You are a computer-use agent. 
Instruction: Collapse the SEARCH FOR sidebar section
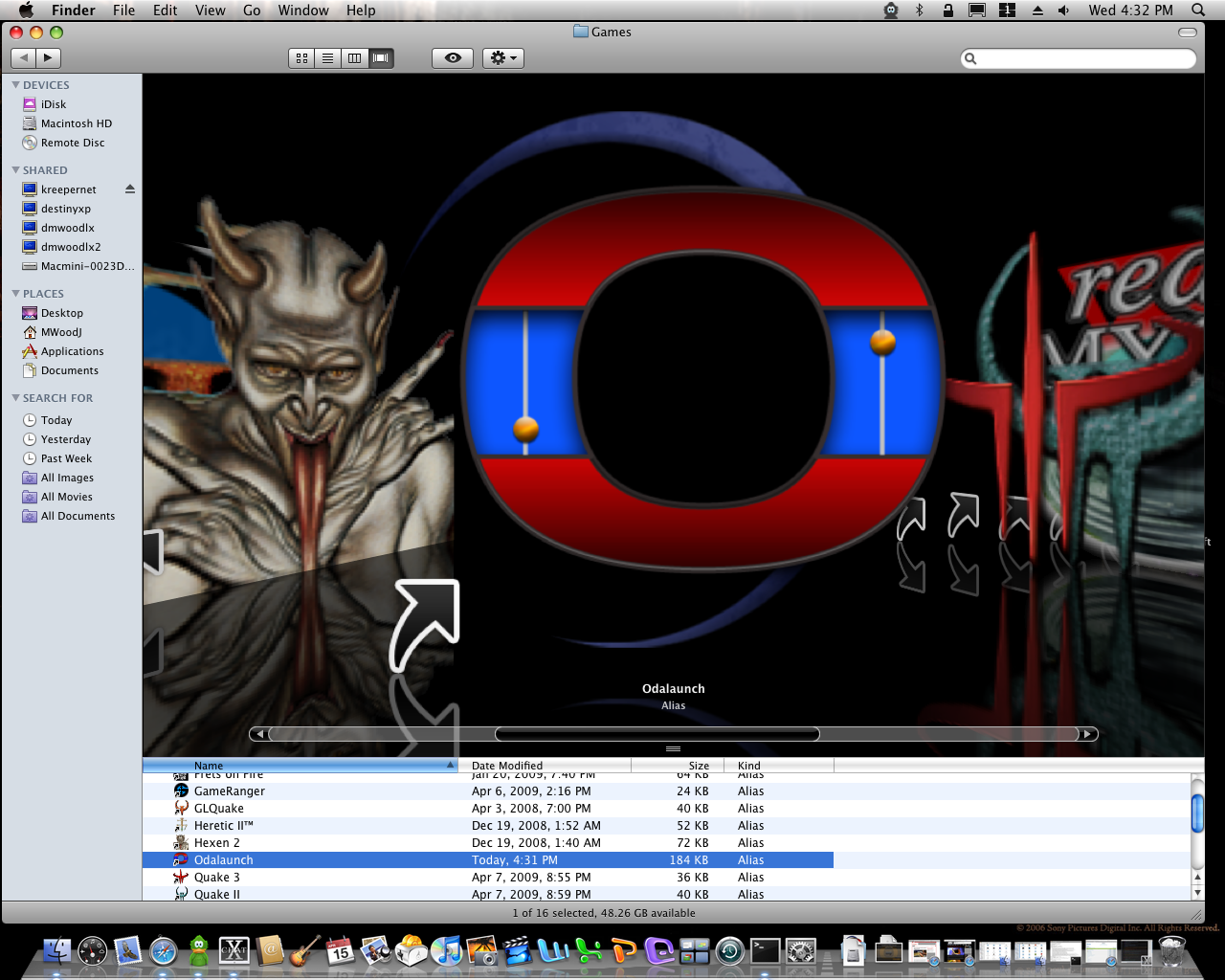tap(15, 398)
